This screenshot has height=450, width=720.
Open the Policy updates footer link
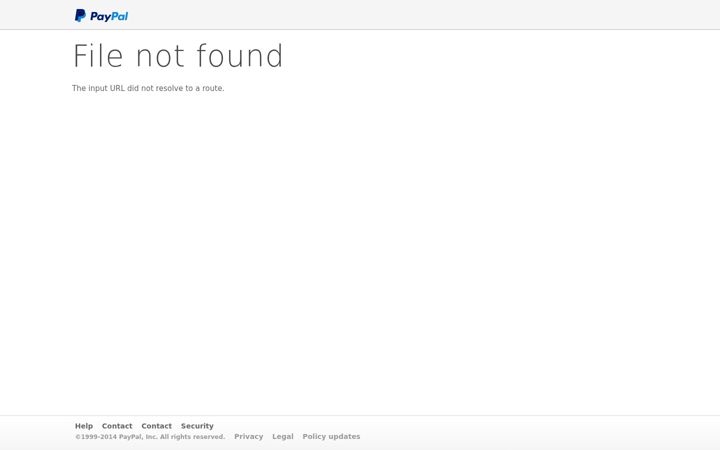pos(331,437)
